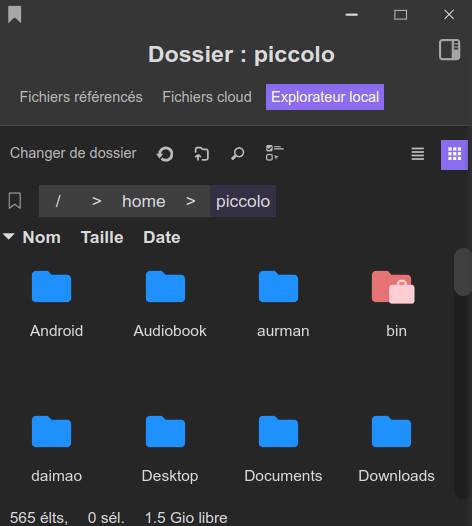Open the Fichiers cloud tab
Viewport: 472px width, 526px height.
tap(207, 97)
